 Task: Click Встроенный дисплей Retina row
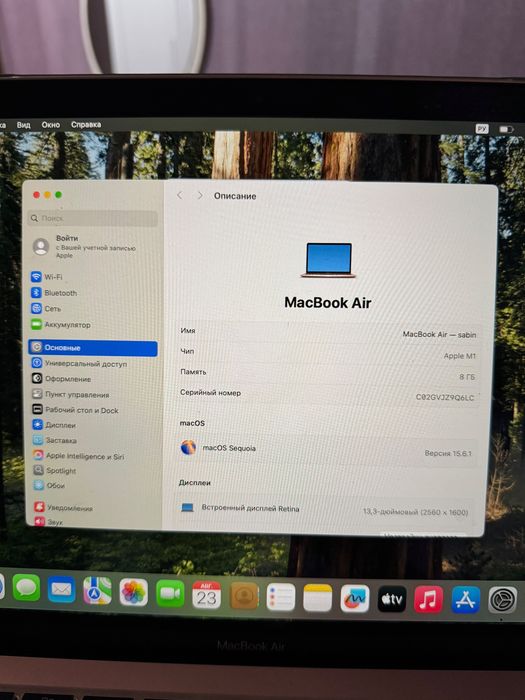325,509
